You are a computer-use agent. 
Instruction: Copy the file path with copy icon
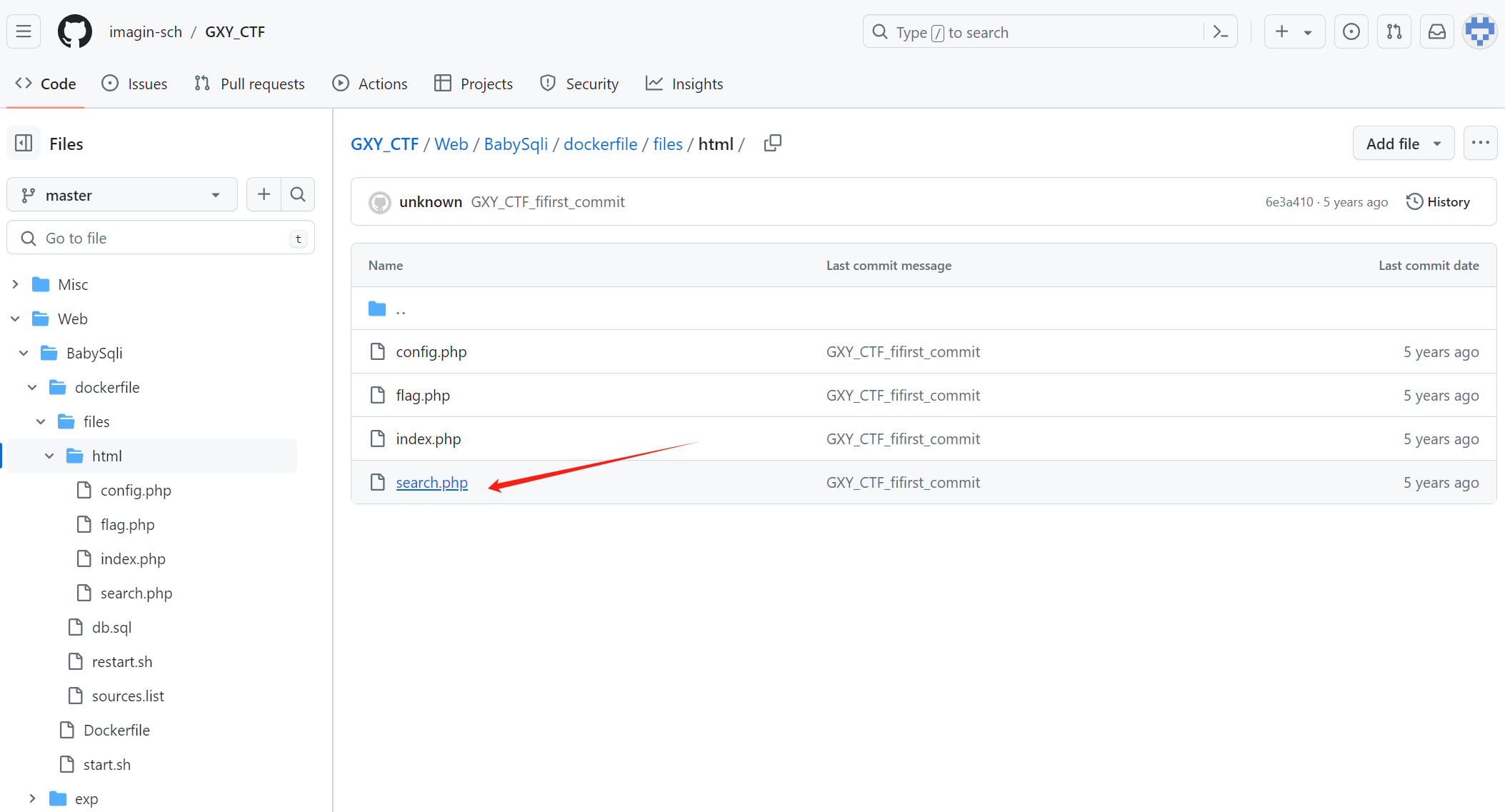(773, 144)
